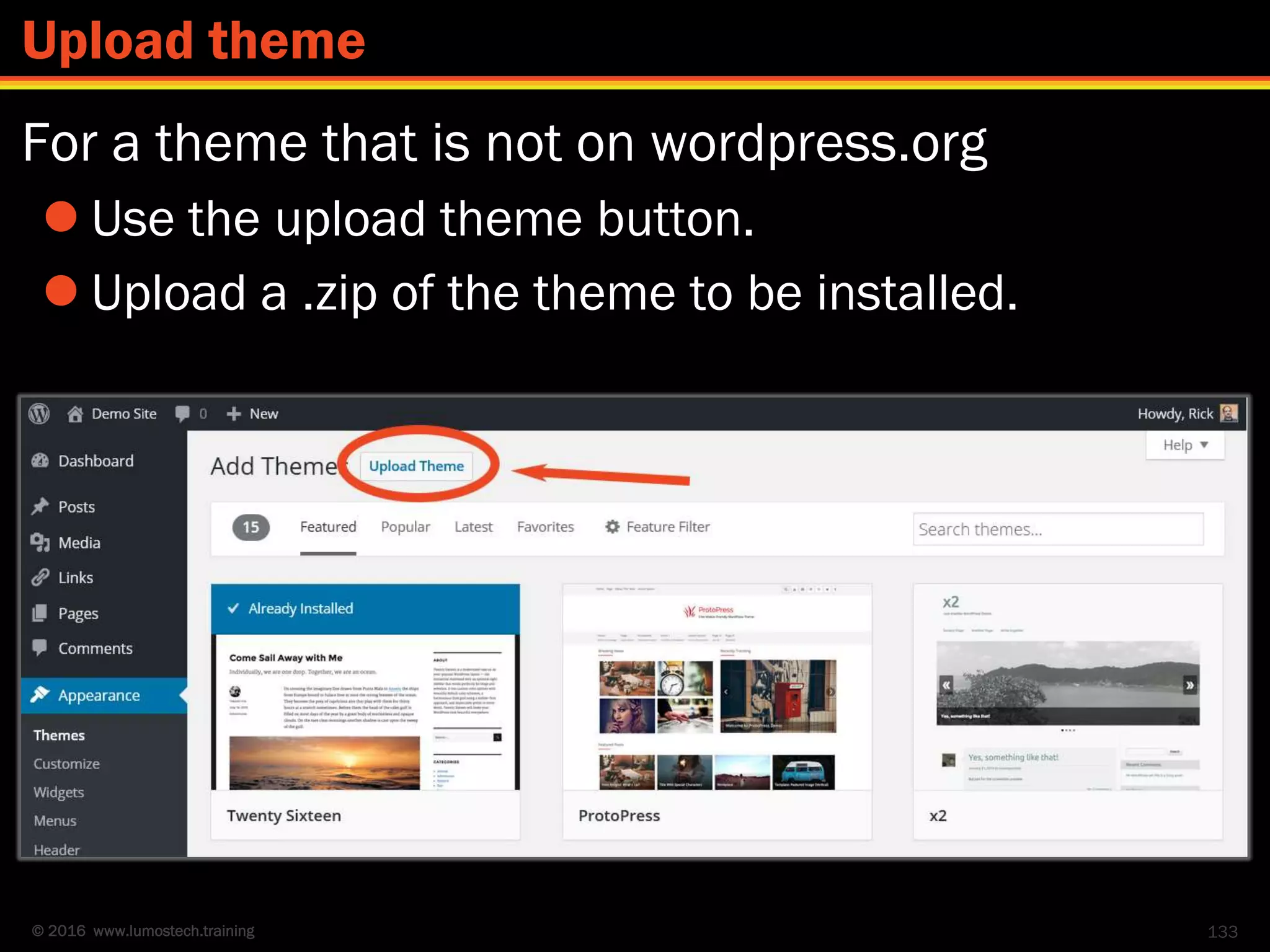This screenshot has height=952, width=1270.
Task: Click the x2 theme thumbnail
Action: 1068,687
